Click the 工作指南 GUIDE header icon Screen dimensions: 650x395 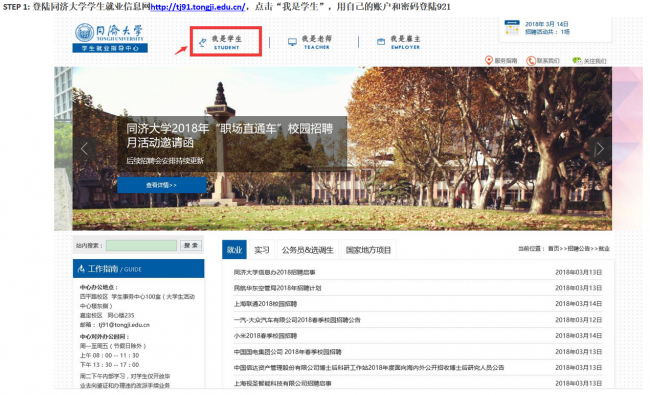(81, 269)
